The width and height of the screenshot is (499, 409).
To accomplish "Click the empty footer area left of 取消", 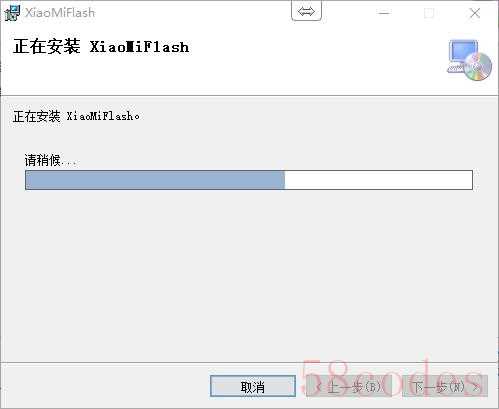I will click(105, 386).
